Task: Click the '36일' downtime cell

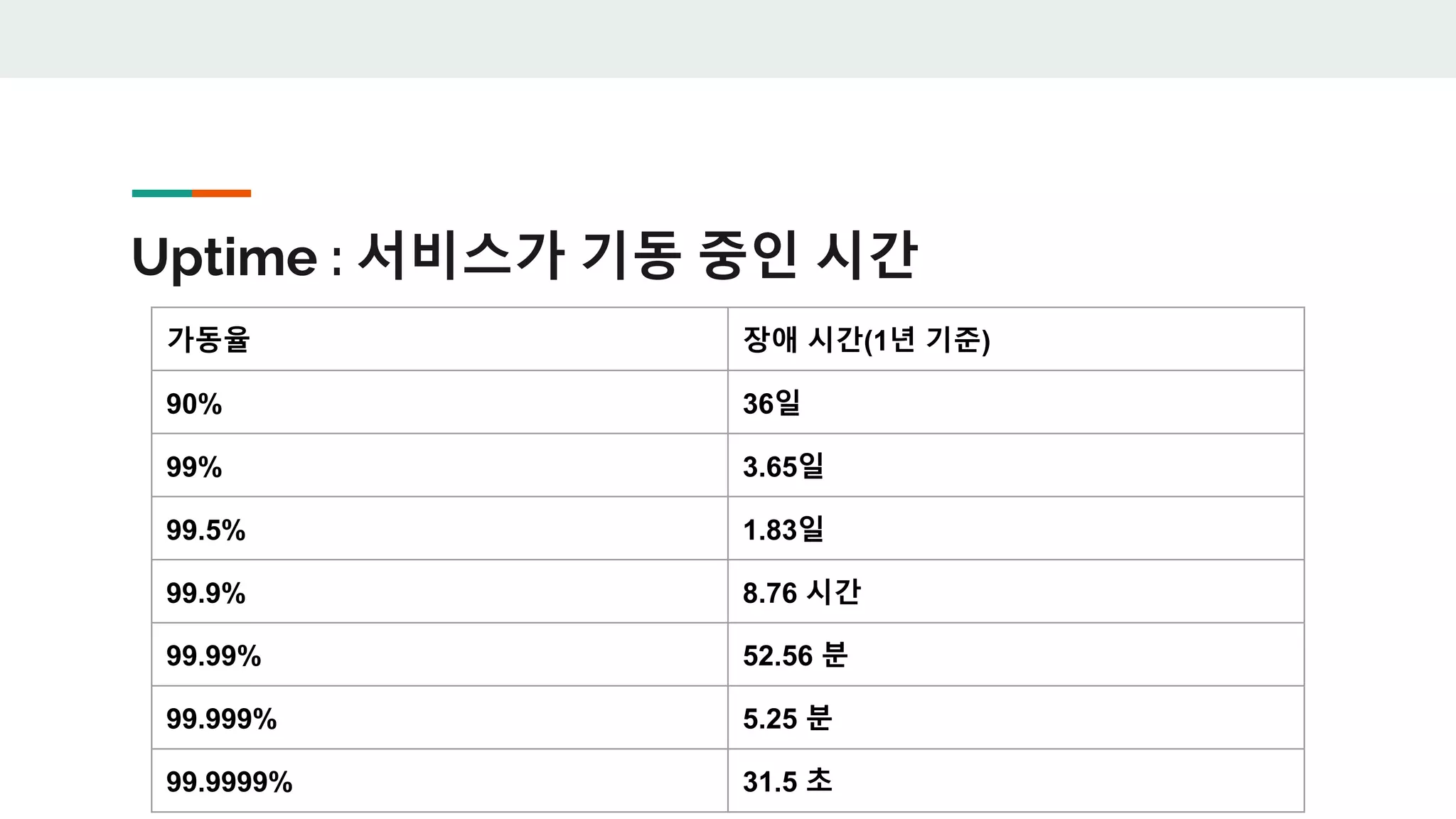Action: point(1016,402)
